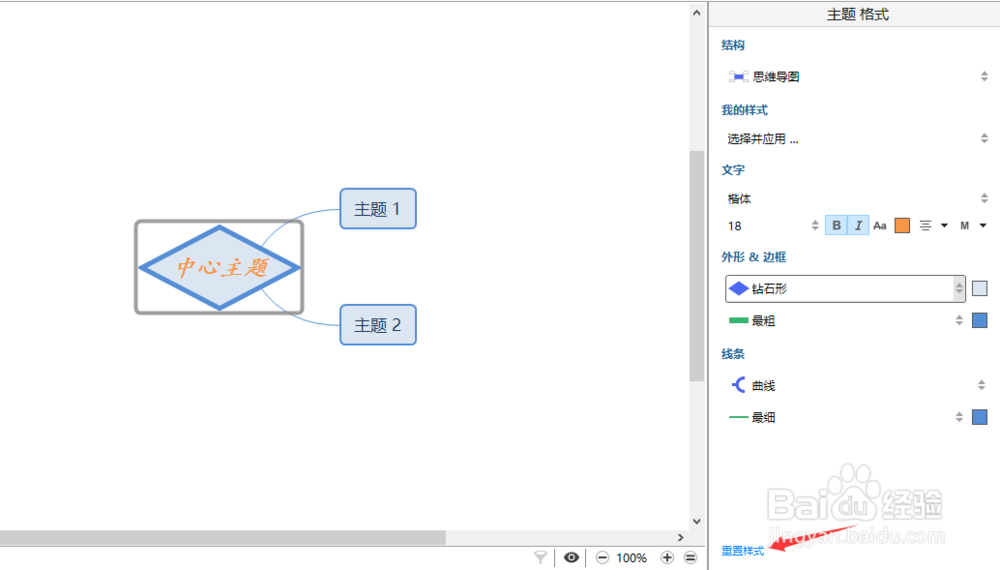Open the 选择并应用 style dropdown
The width and height of the screenshot is (1000, 570).
pyautogui.click(x=858, y=138)
